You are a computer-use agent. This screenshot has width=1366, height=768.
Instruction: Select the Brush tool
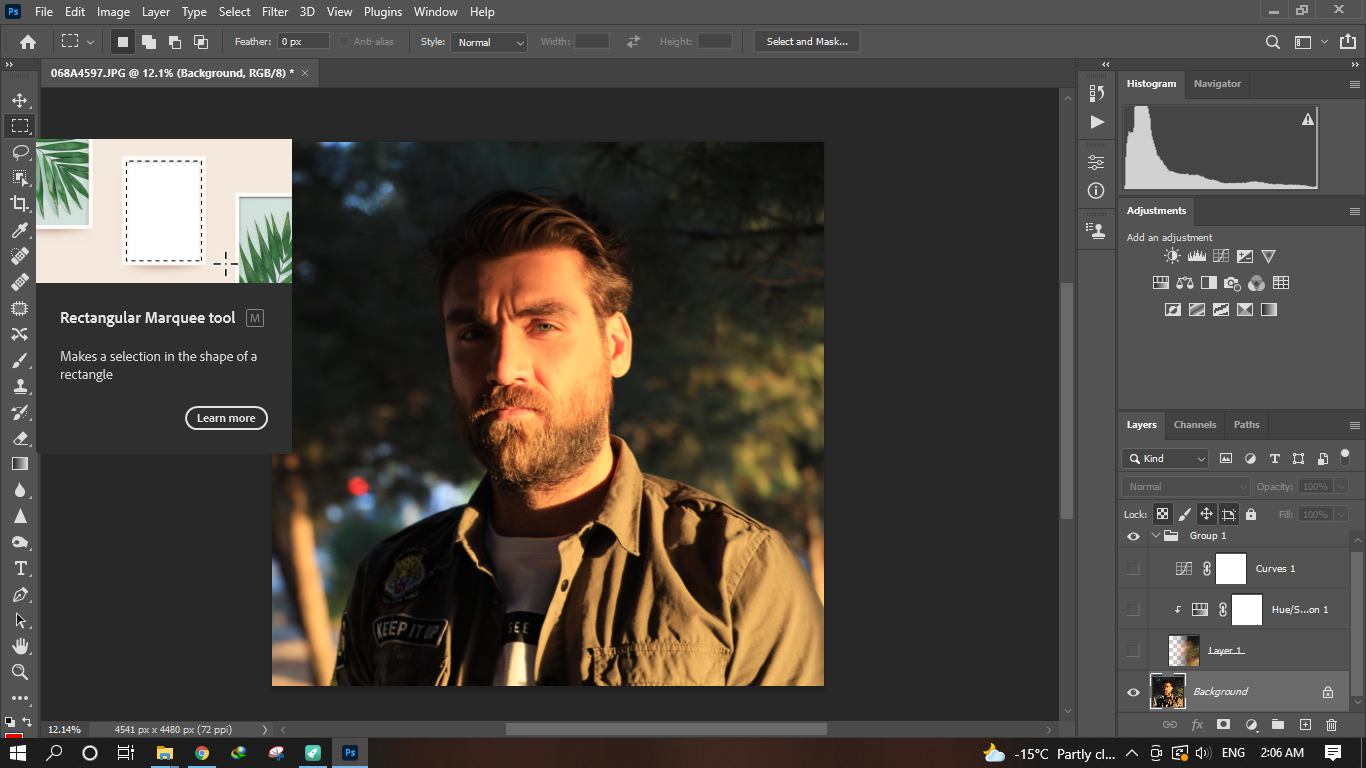[x=19, y=360]
